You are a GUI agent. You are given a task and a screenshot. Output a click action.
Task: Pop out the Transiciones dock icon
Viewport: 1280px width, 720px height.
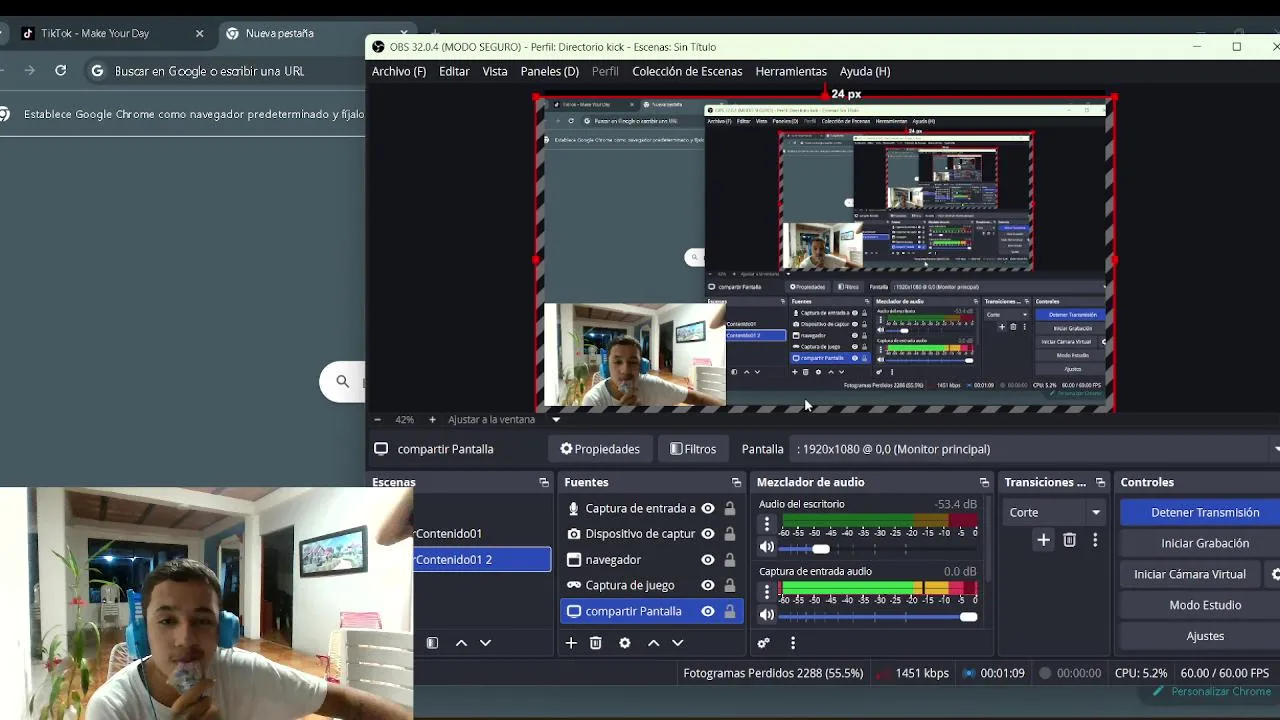pyautogui.click(x=1100, y=482)
